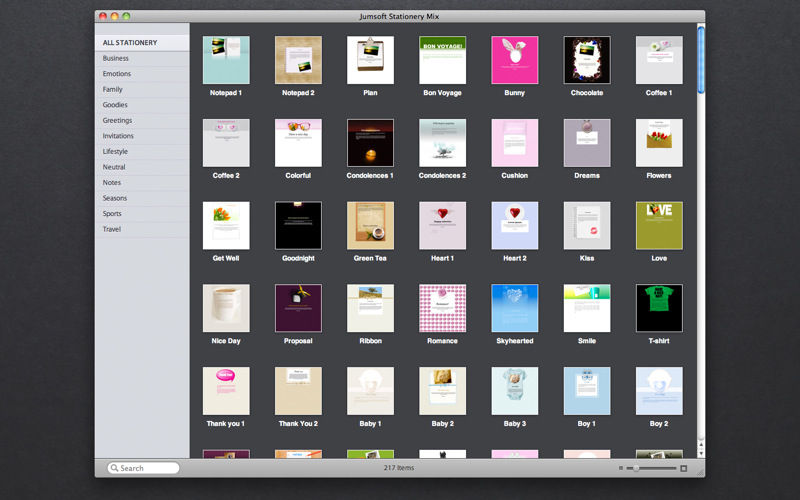Viewport: 800px width, 500px height.
Task: Select the purple Proposal template
Action: pos(298,308)
